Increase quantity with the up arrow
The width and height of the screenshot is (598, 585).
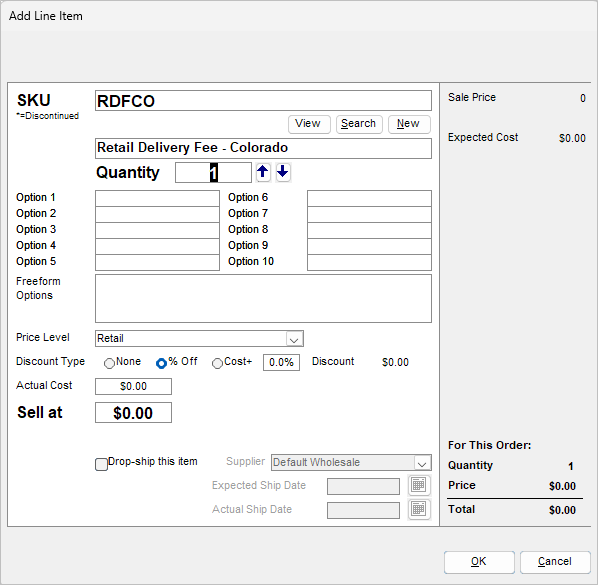[x=263, y=172]
